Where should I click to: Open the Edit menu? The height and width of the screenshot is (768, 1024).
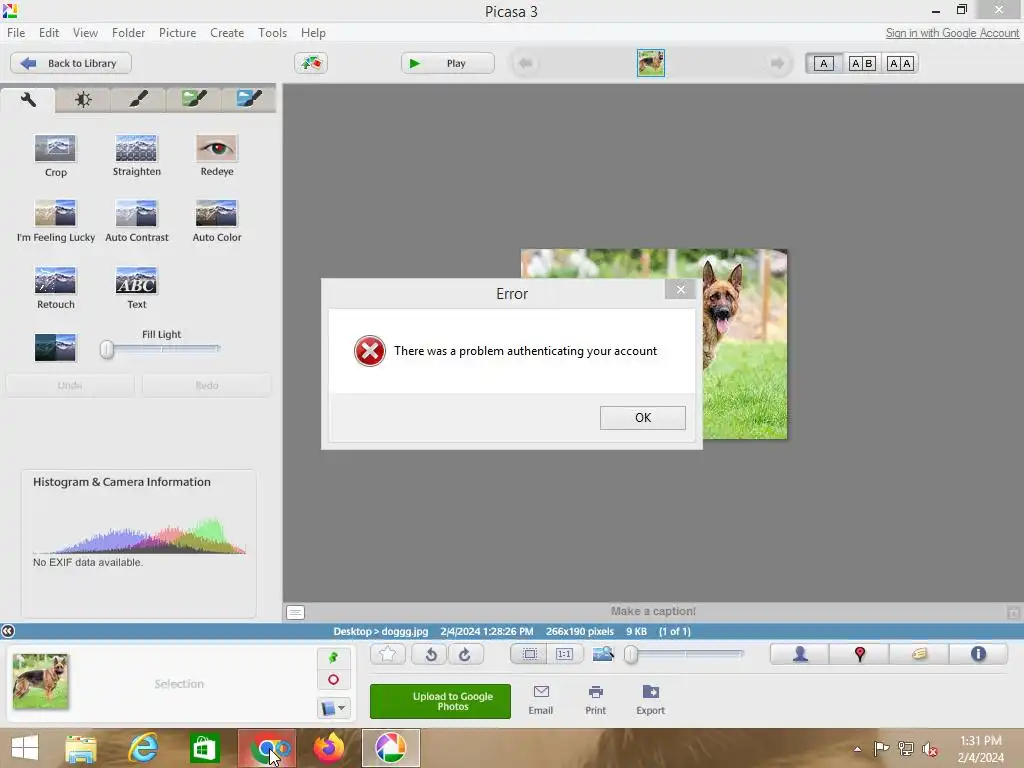coord(49,33)
